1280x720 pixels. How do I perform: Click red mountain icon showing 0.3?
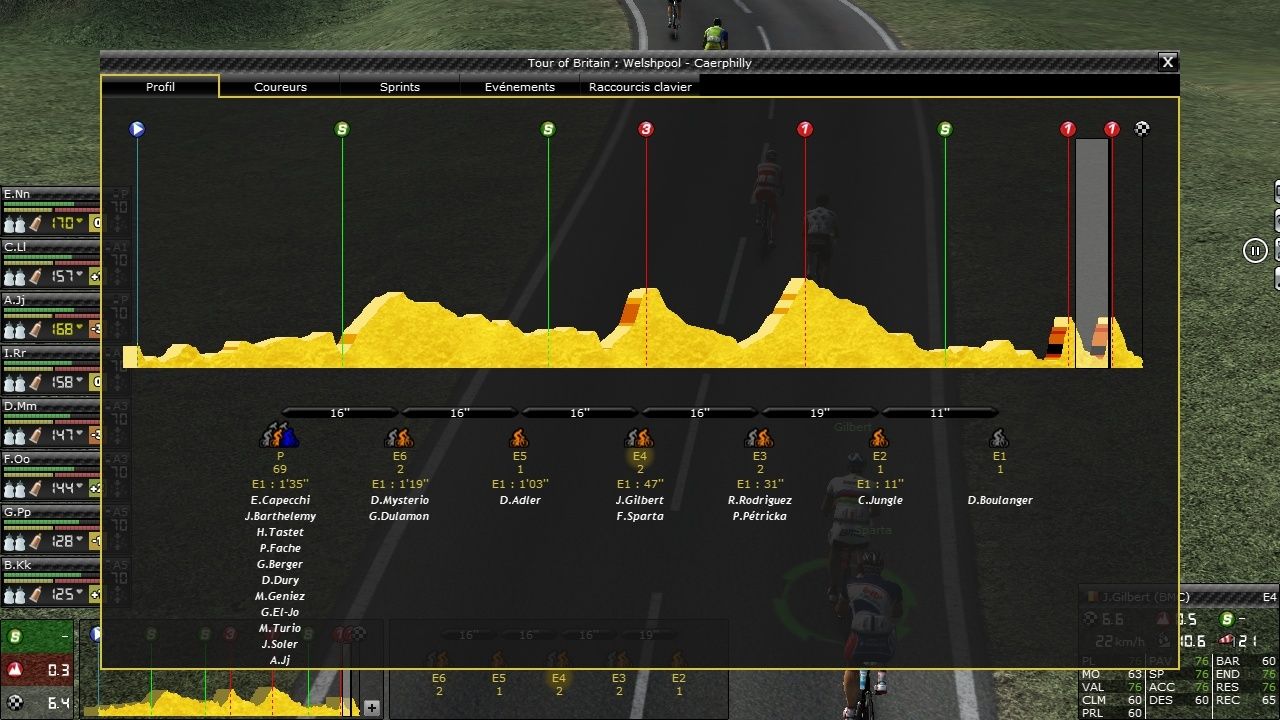click(14, 670)
